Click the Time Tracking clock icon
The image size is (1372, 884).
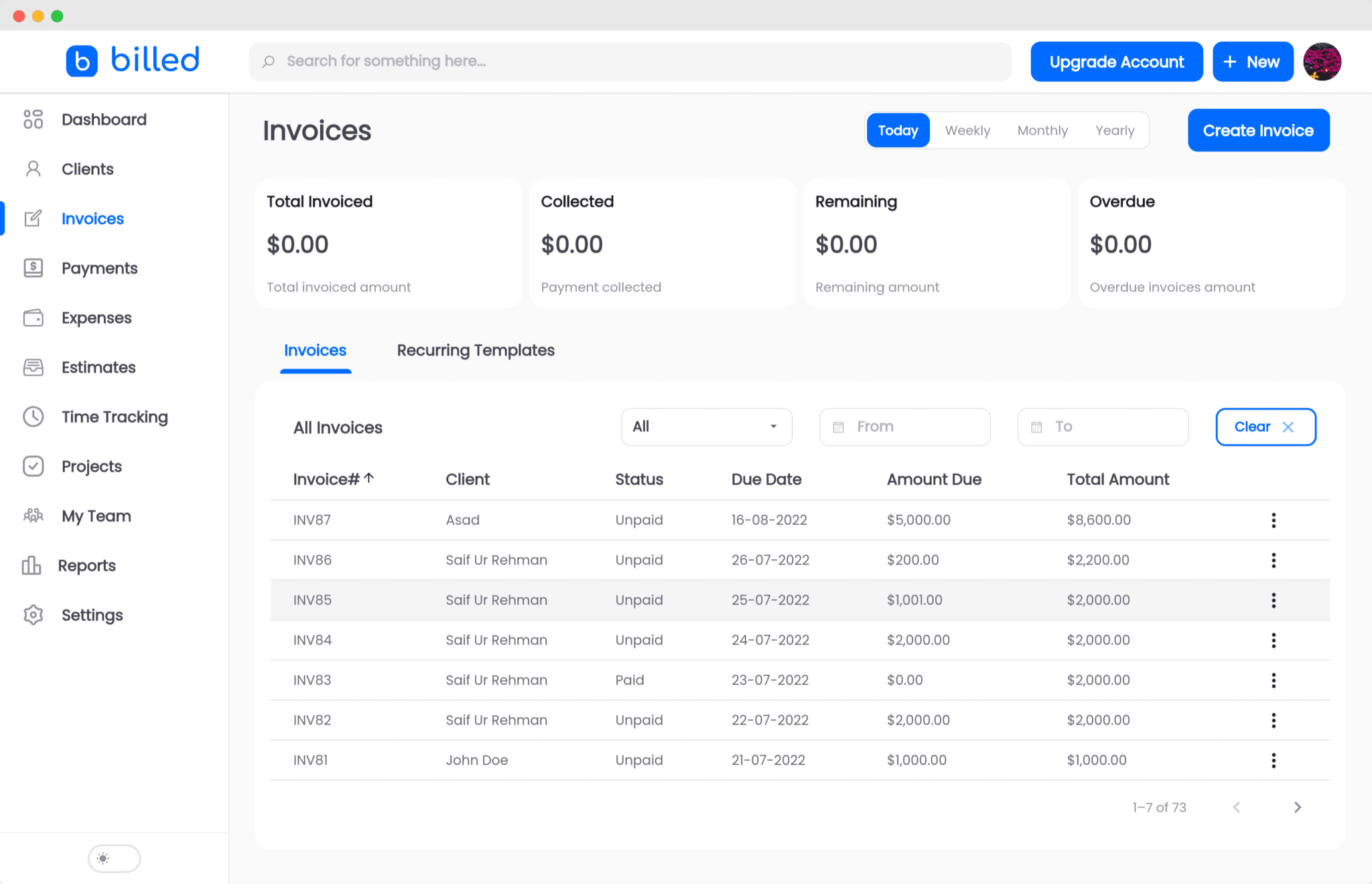coord(33,417)
